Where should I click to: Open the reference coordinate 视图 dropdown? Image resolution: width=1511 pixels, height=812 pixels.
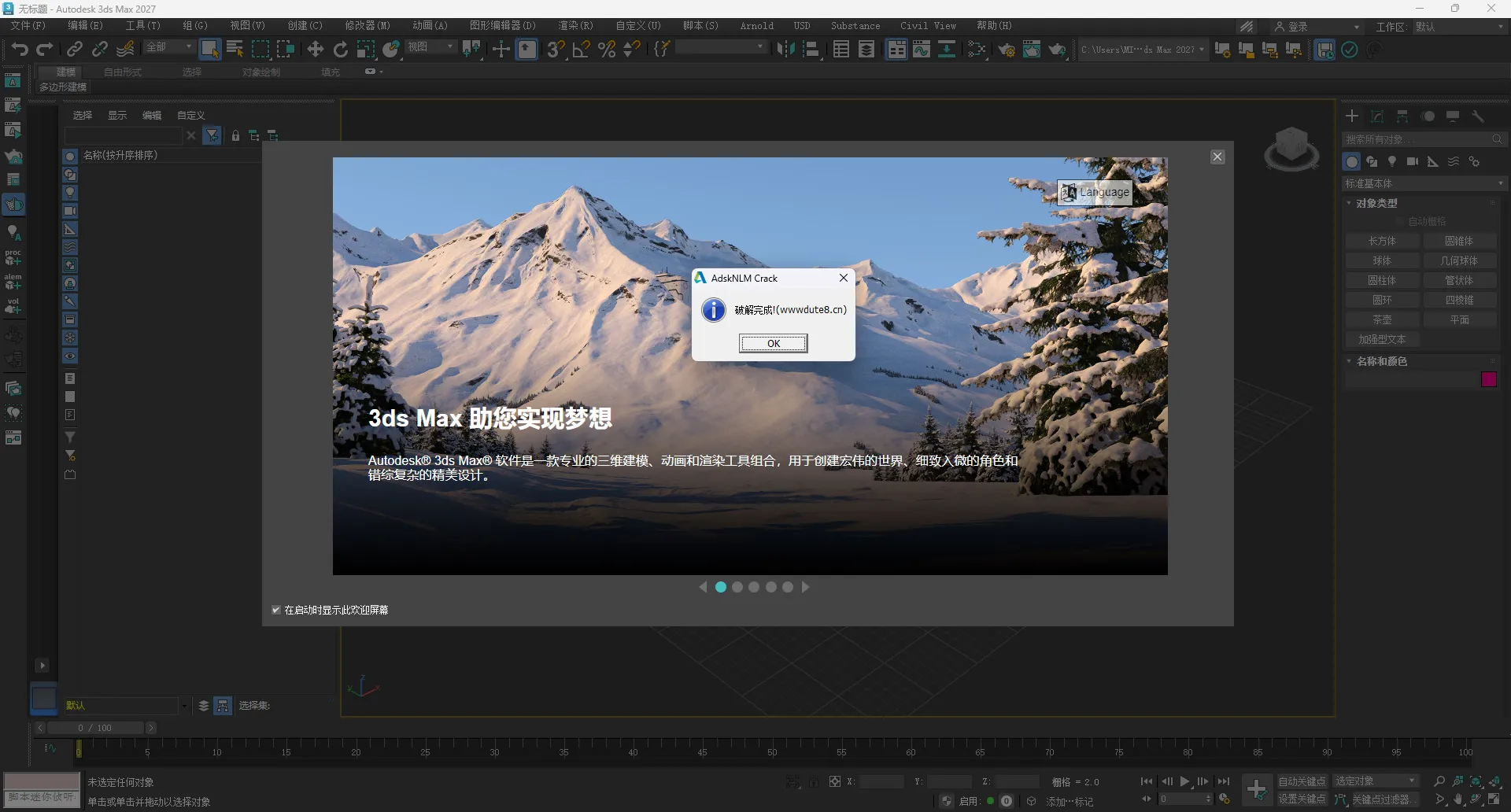[x=431, y=47]
